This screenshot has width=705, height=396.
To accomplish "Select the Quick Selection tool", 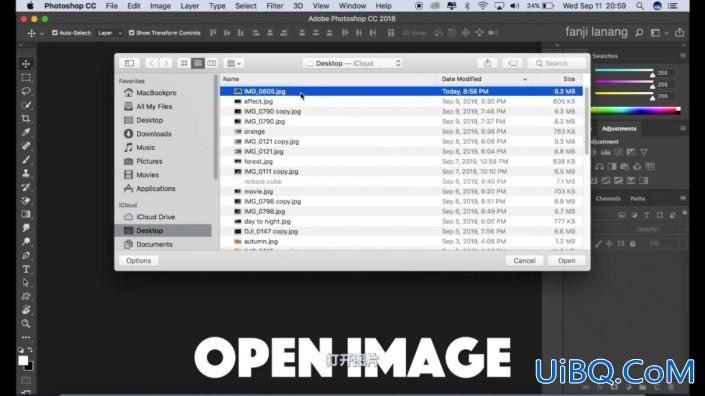I will (26, 105).
